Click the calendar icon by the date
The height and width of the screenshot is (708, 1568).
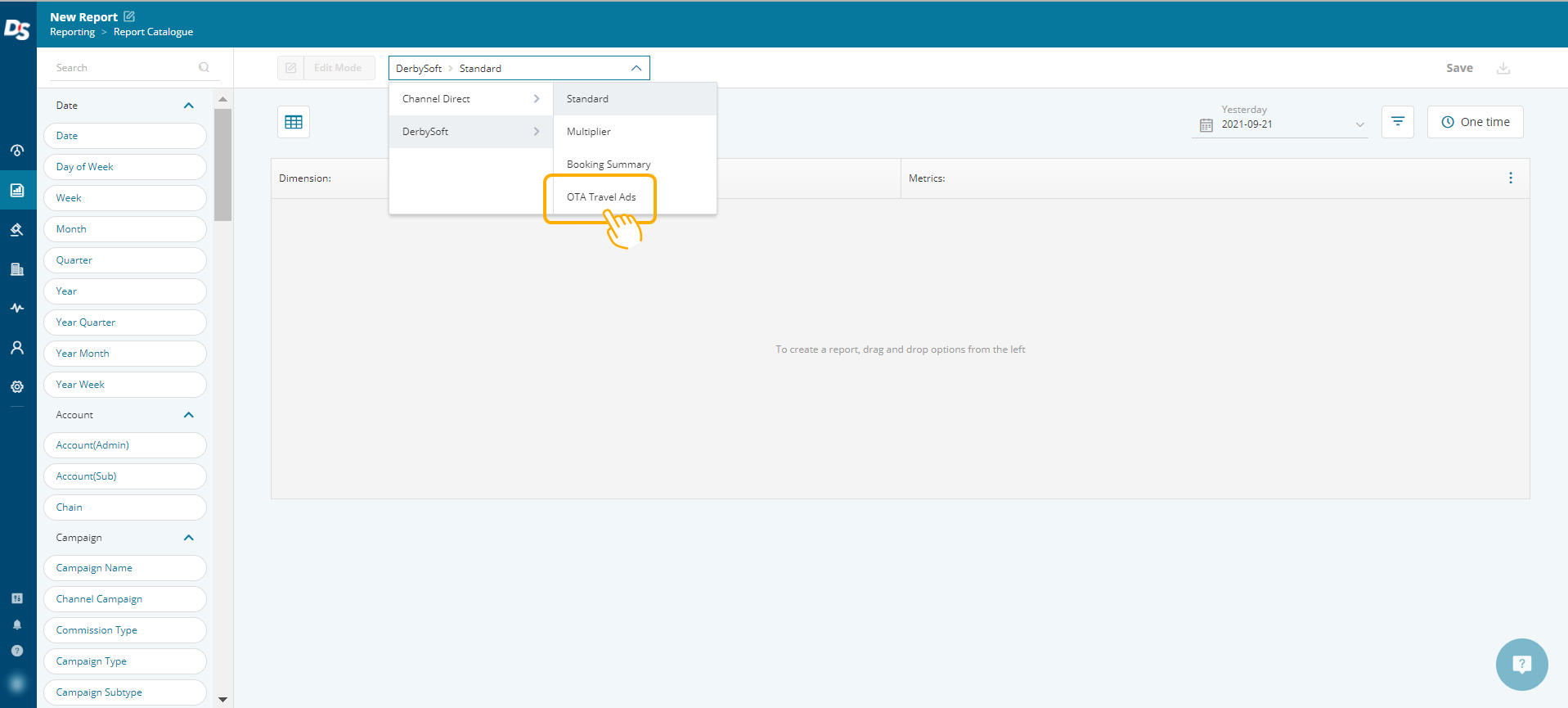click(1206, 125)
